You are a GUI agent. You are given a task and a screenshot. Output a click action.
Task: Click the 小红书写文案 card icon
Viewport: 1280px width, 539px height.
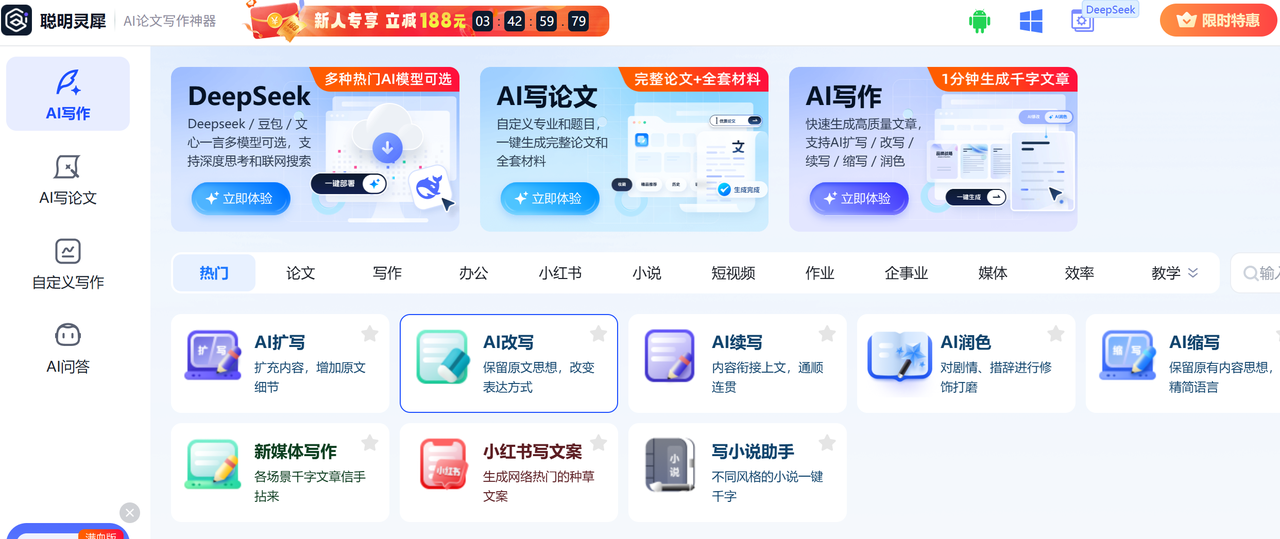442,465
